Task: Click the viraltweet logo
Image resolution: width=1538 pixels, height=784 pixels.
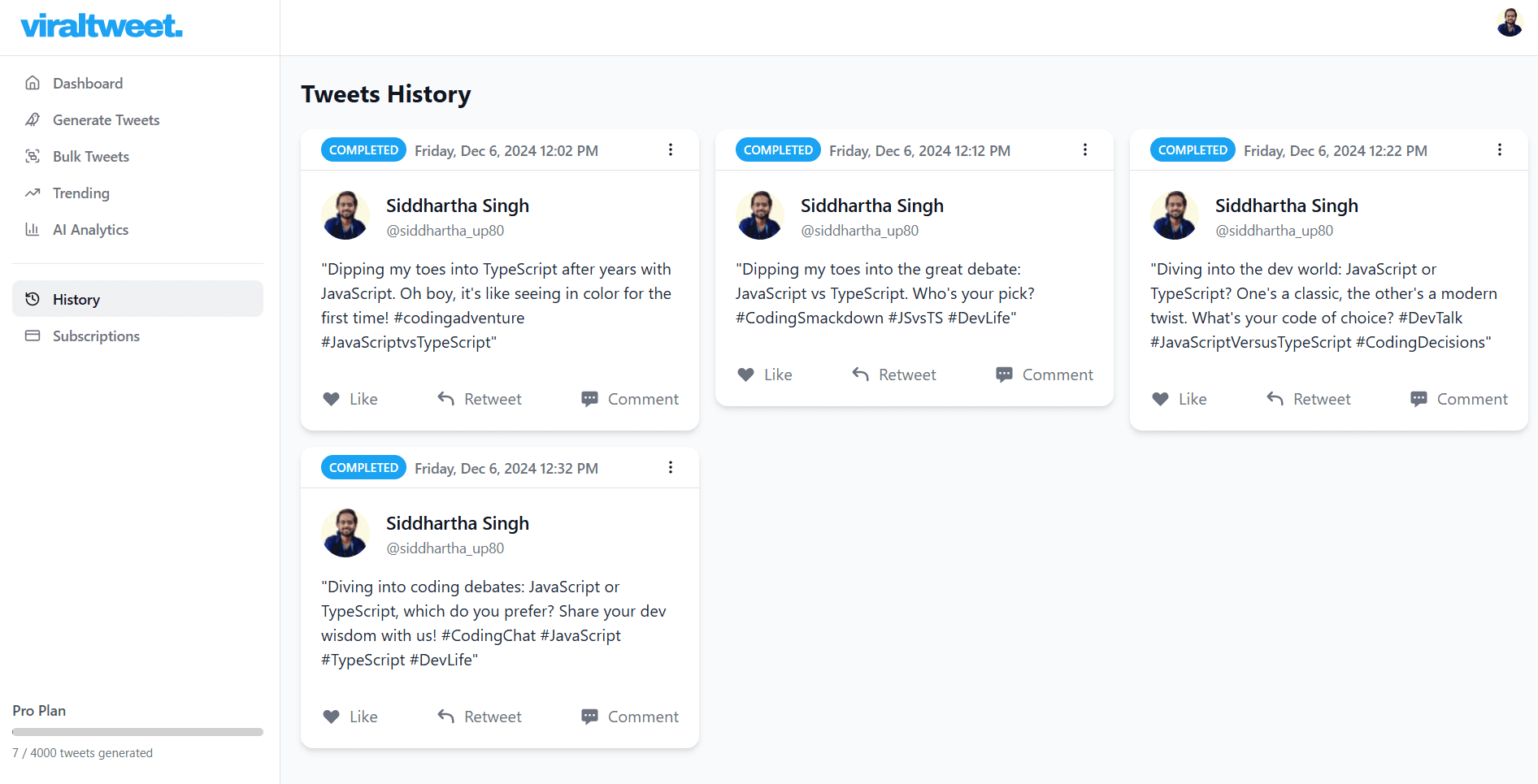Action: pos(102,26)
